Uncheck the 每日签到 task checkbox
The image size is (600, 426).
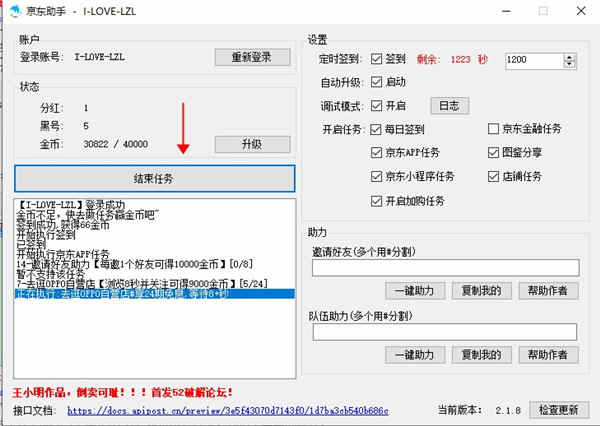pos(376,129)
